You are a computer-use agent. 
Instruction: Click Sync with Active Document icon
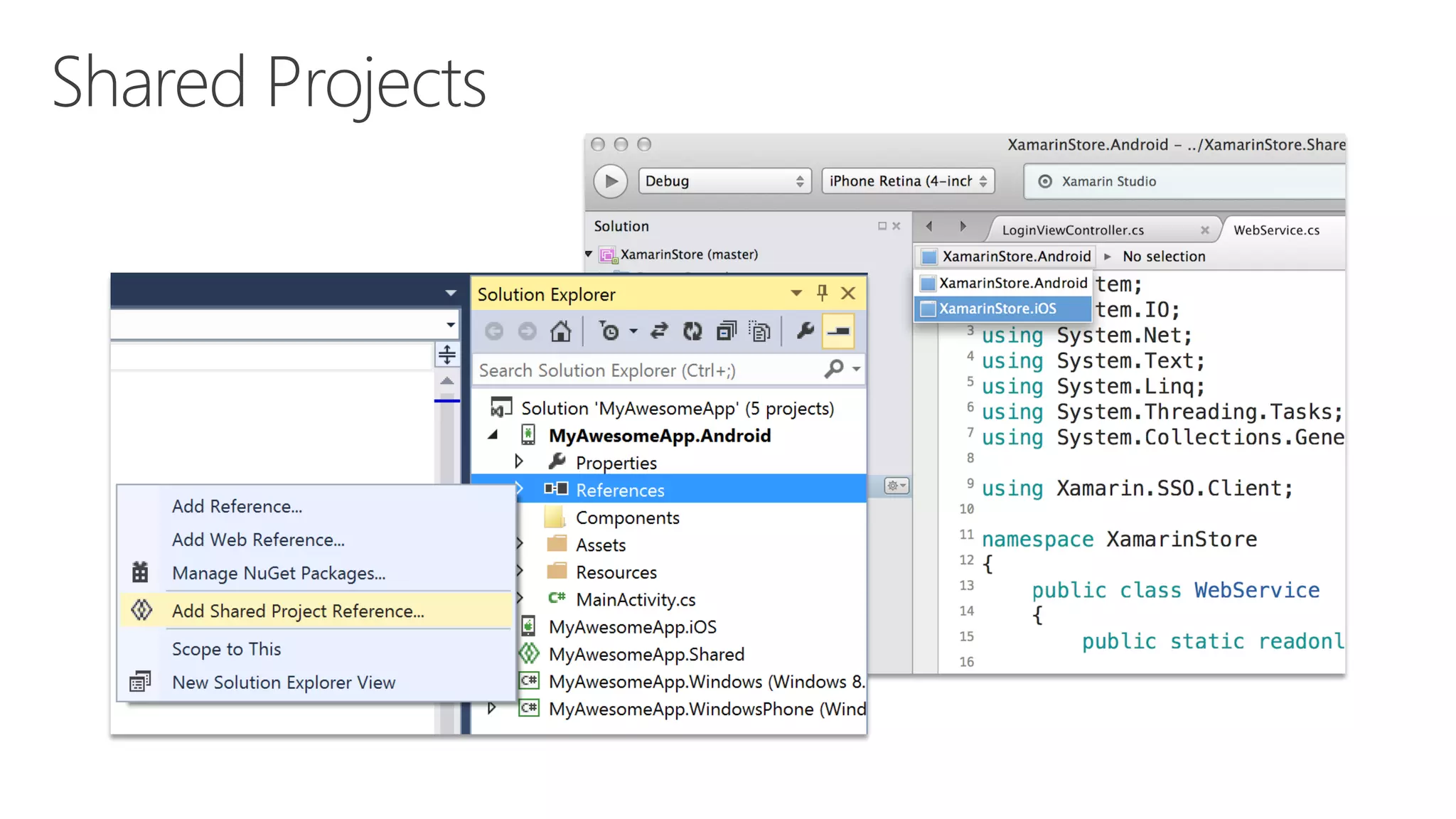tap(659, 331)
